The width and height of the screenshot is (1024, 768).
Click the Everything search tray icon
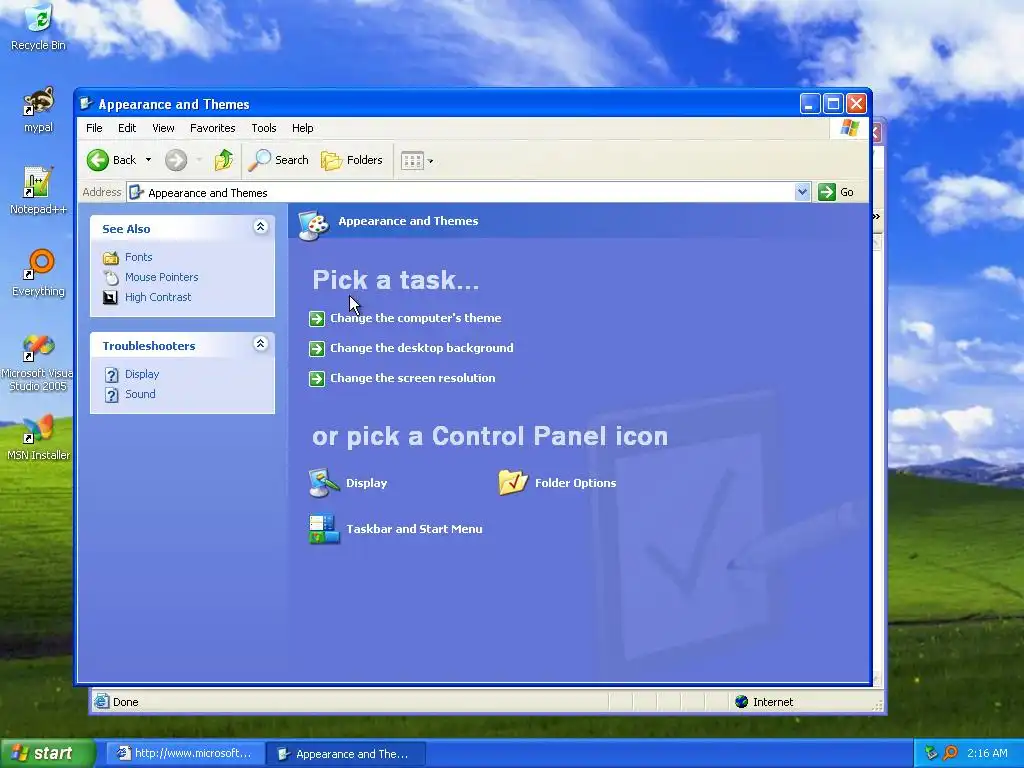pos(950,754)
